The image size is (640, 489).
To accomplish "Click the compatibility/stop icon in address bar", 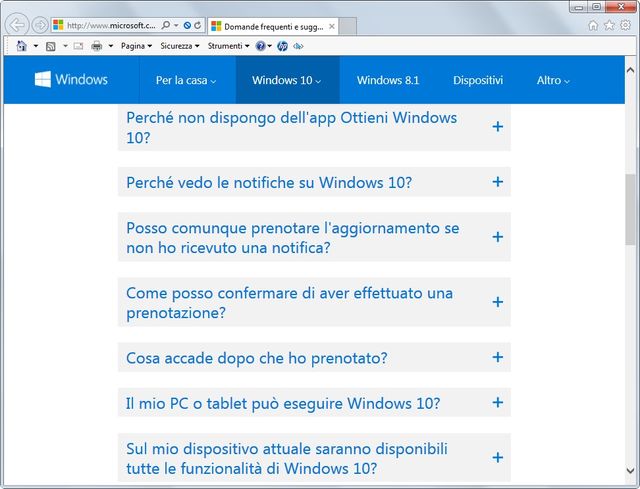I will (187, 25).
